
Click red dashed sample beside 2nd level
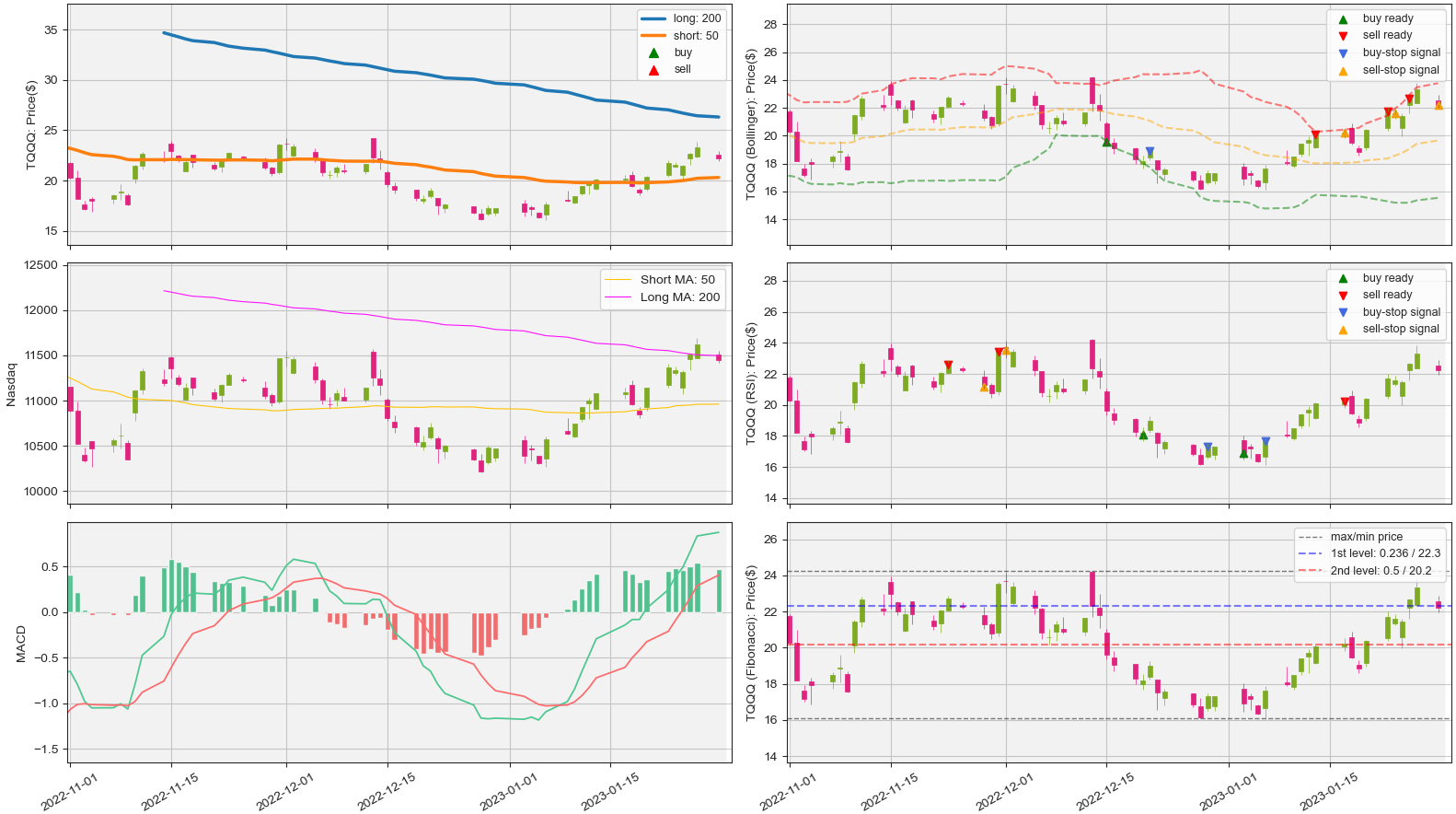pos(1311,571)
